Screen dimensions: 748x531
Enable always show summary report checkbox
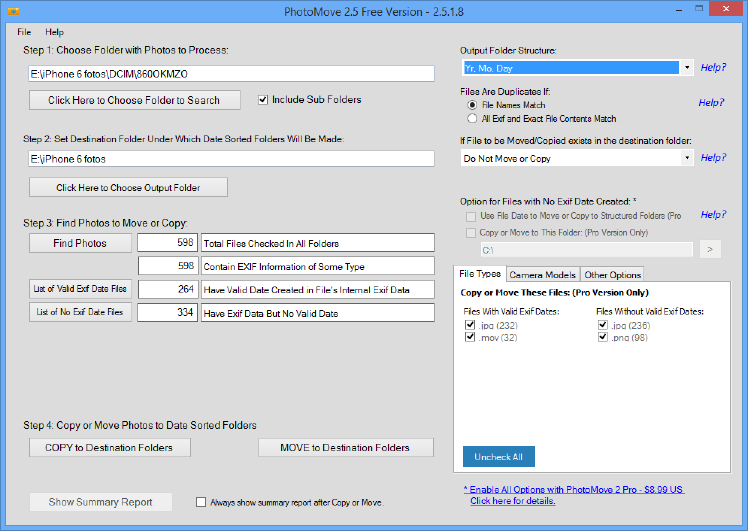click(201, 502)
